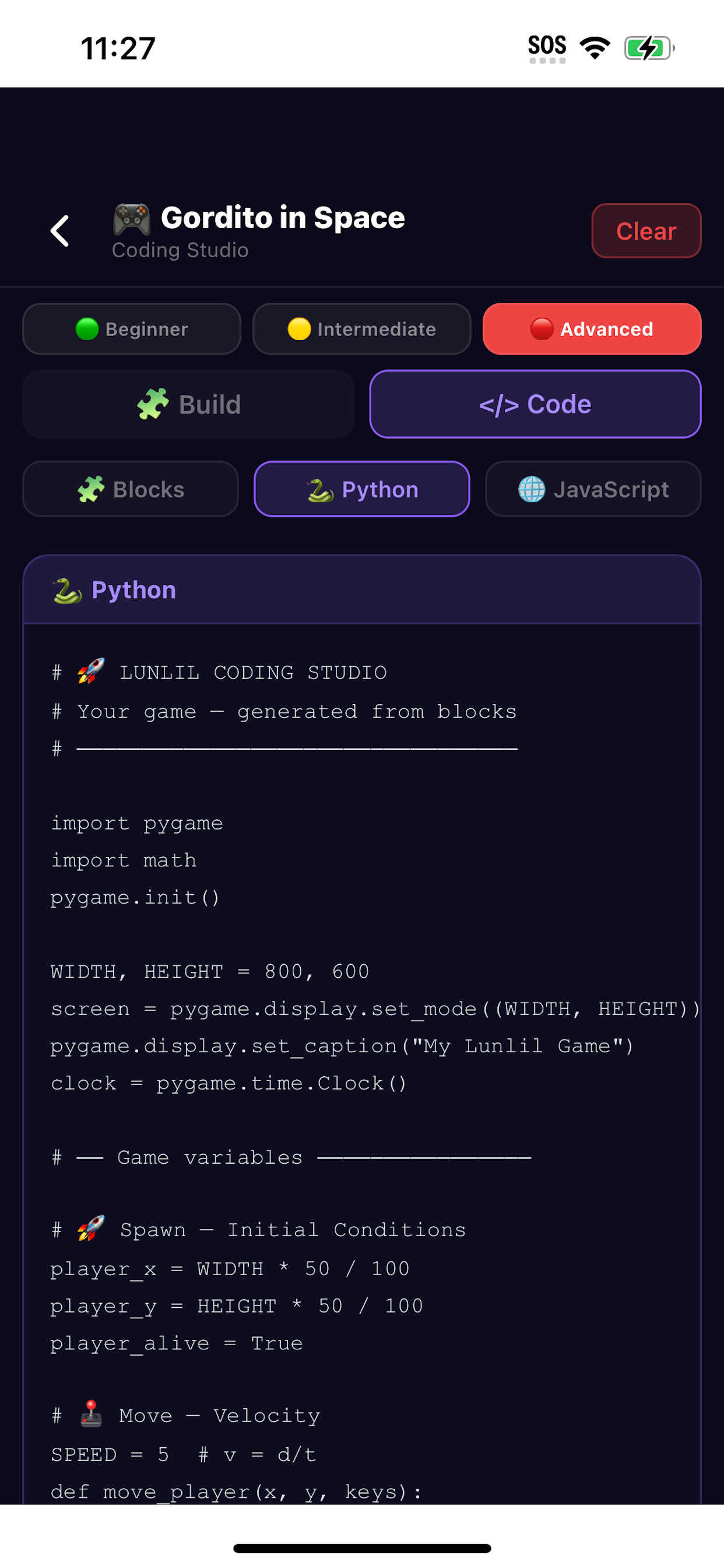Tap the game controller icon

[131, 219]
